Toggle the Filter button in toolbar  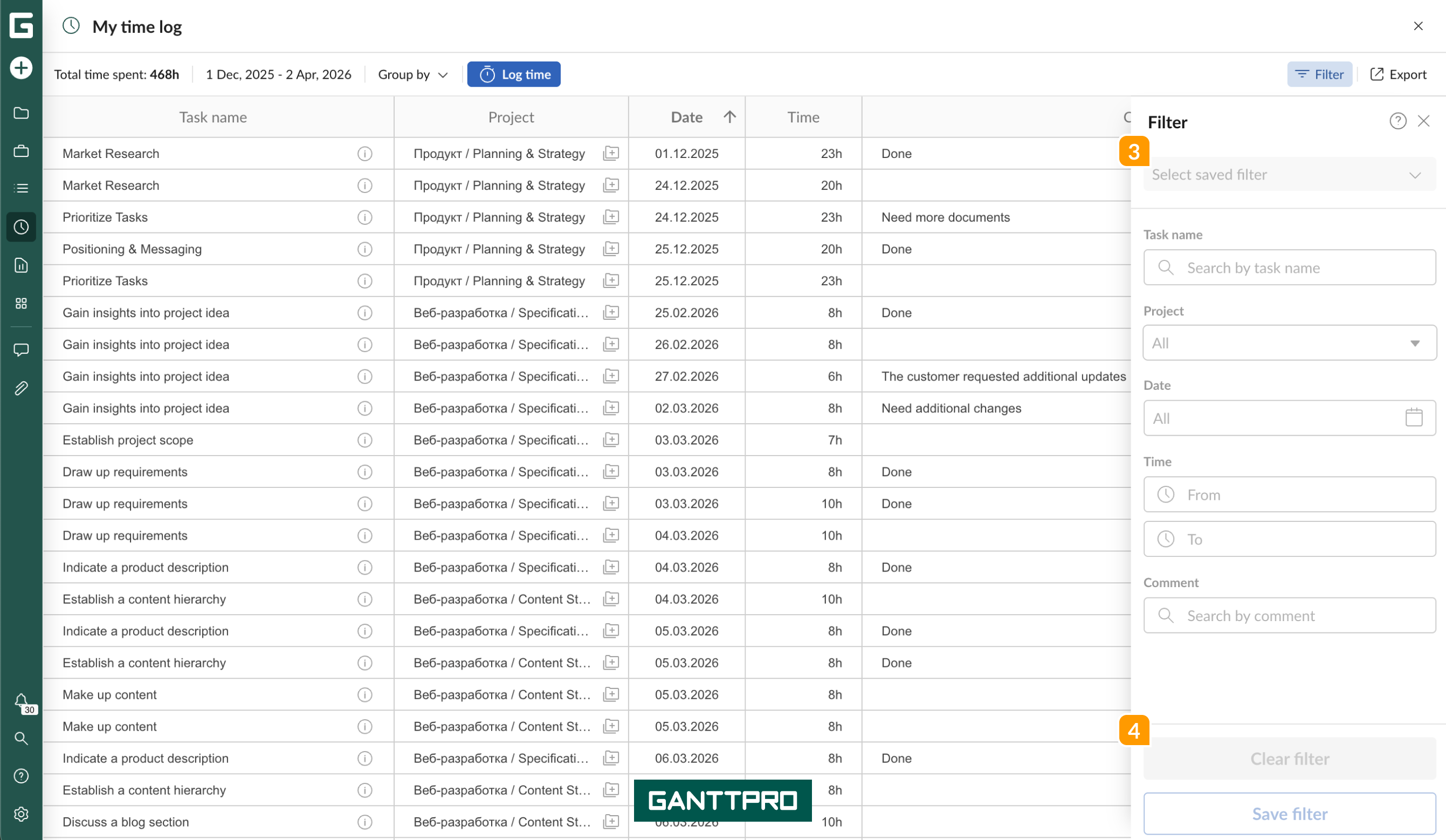click(x=1320, y=74)
